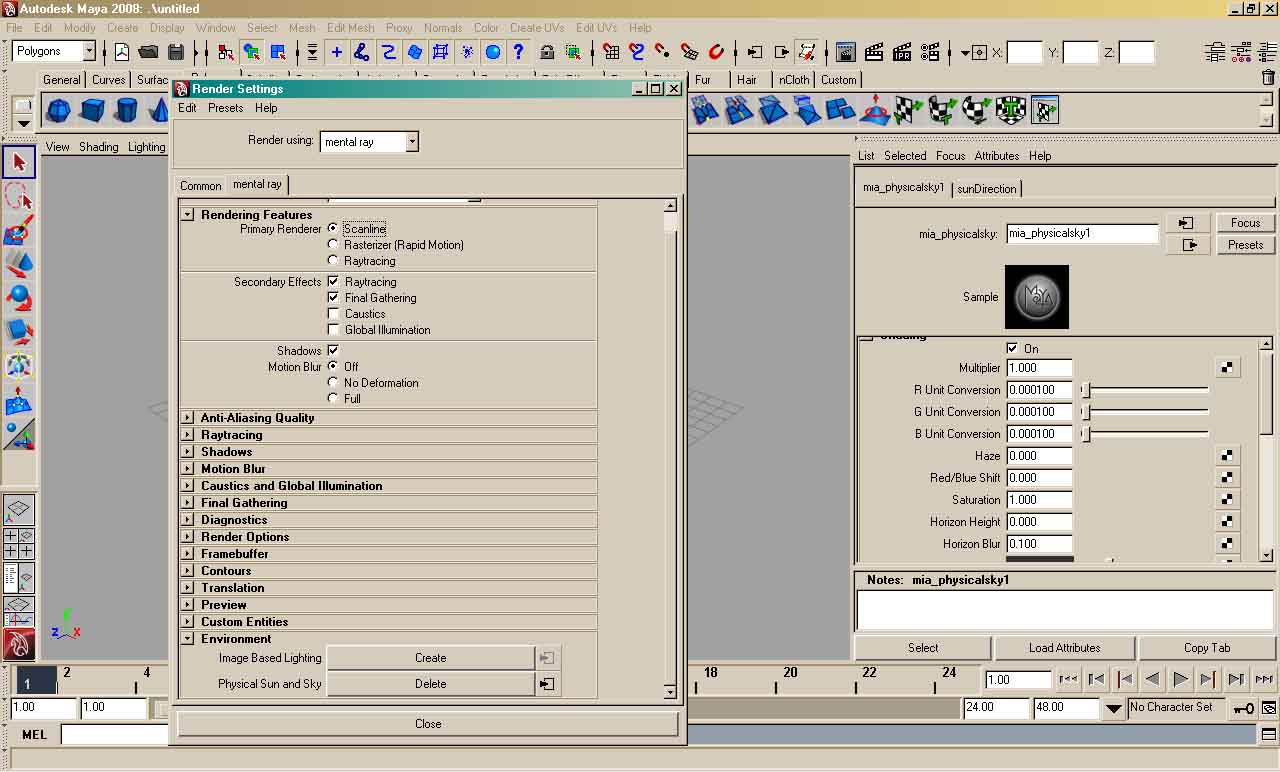Expand Anti-Aliasing Quality section
The width and height of the screenshot is (1280, 772).
187,418
